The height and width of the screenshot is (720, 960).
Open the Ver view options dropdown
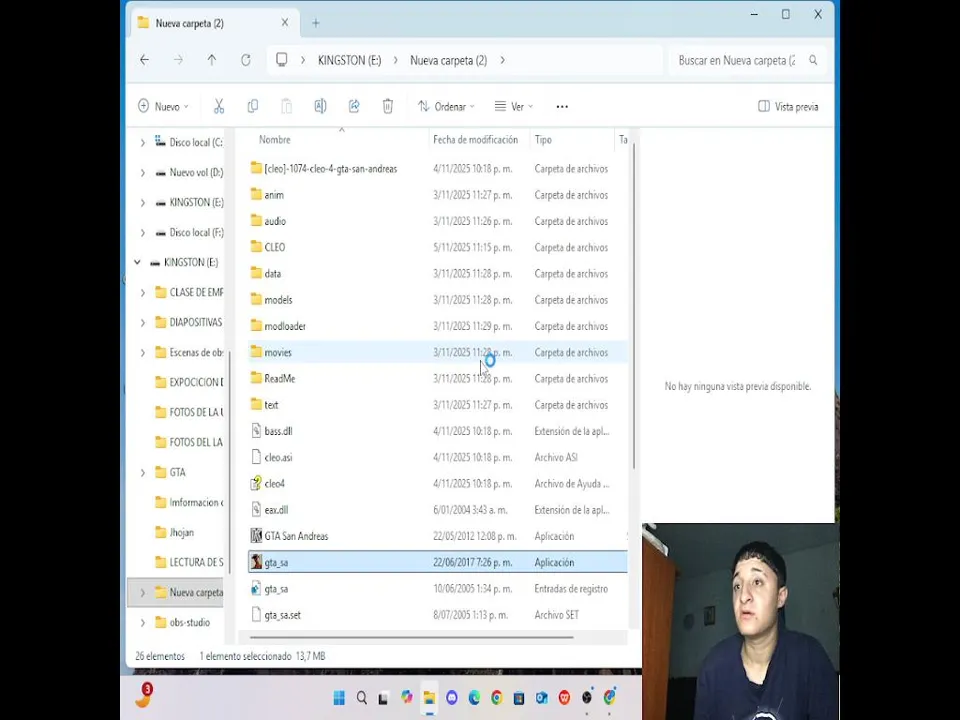(x=514, y=107)
